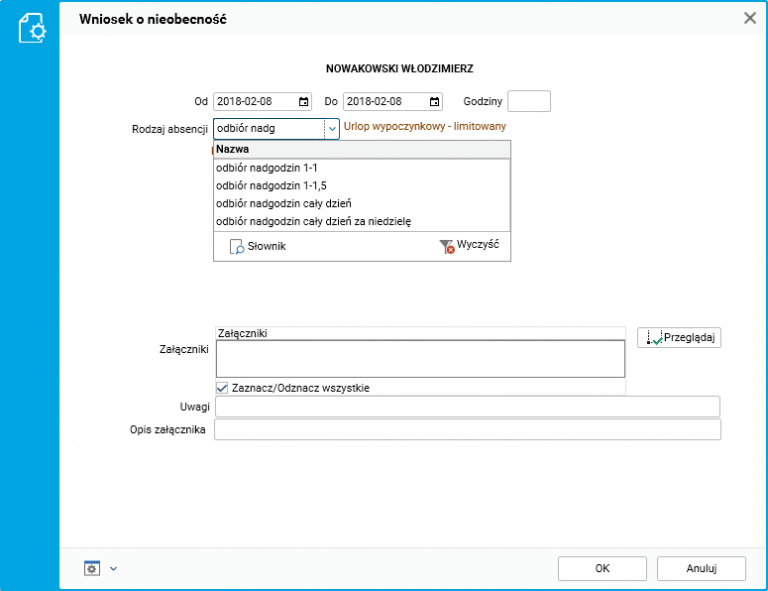The image size is (768, 591).
Task: Select odbiór nadgodzin 1-1
Action: click(x=362, y=168)
